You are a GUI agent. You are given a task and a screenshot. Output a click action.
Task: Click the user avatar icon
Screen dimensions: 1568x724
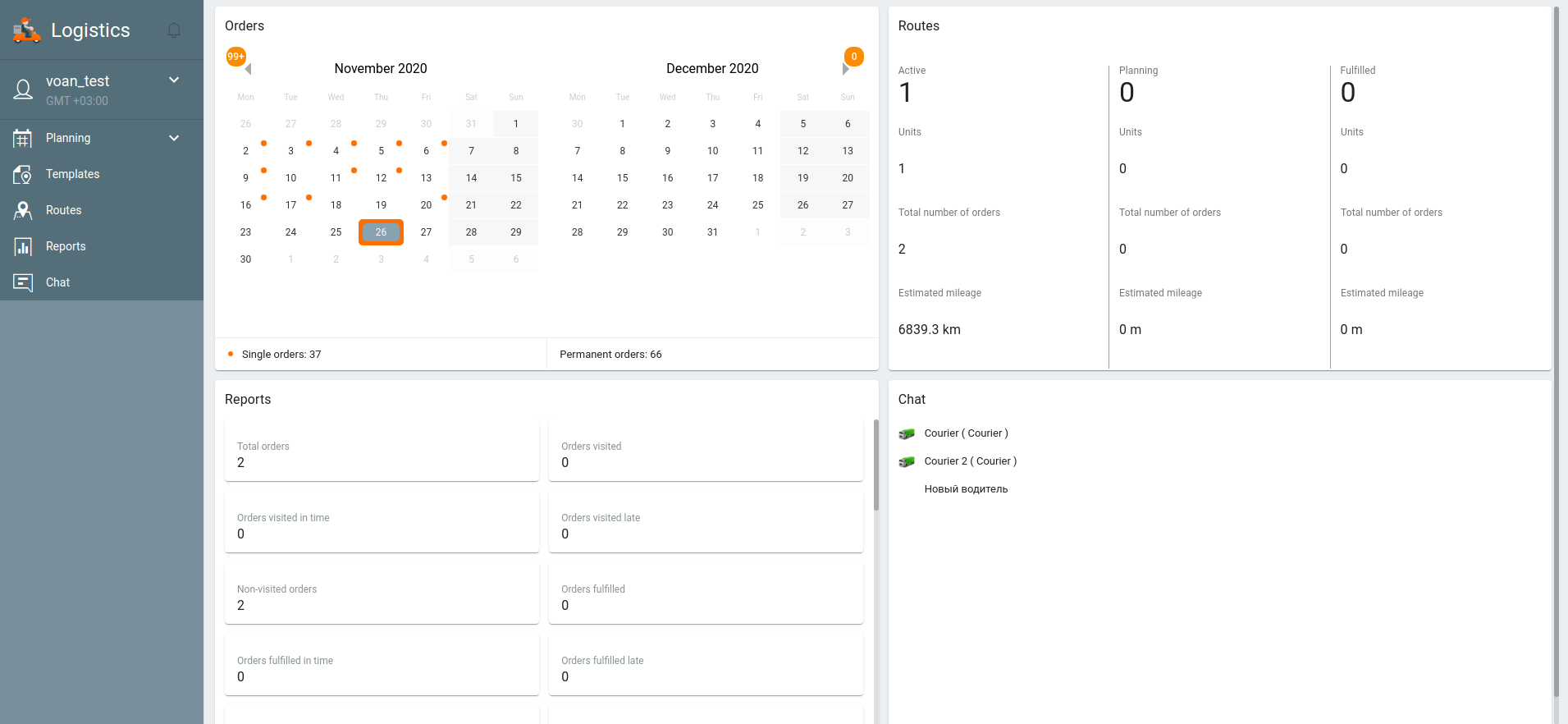[x=23, y=89]
